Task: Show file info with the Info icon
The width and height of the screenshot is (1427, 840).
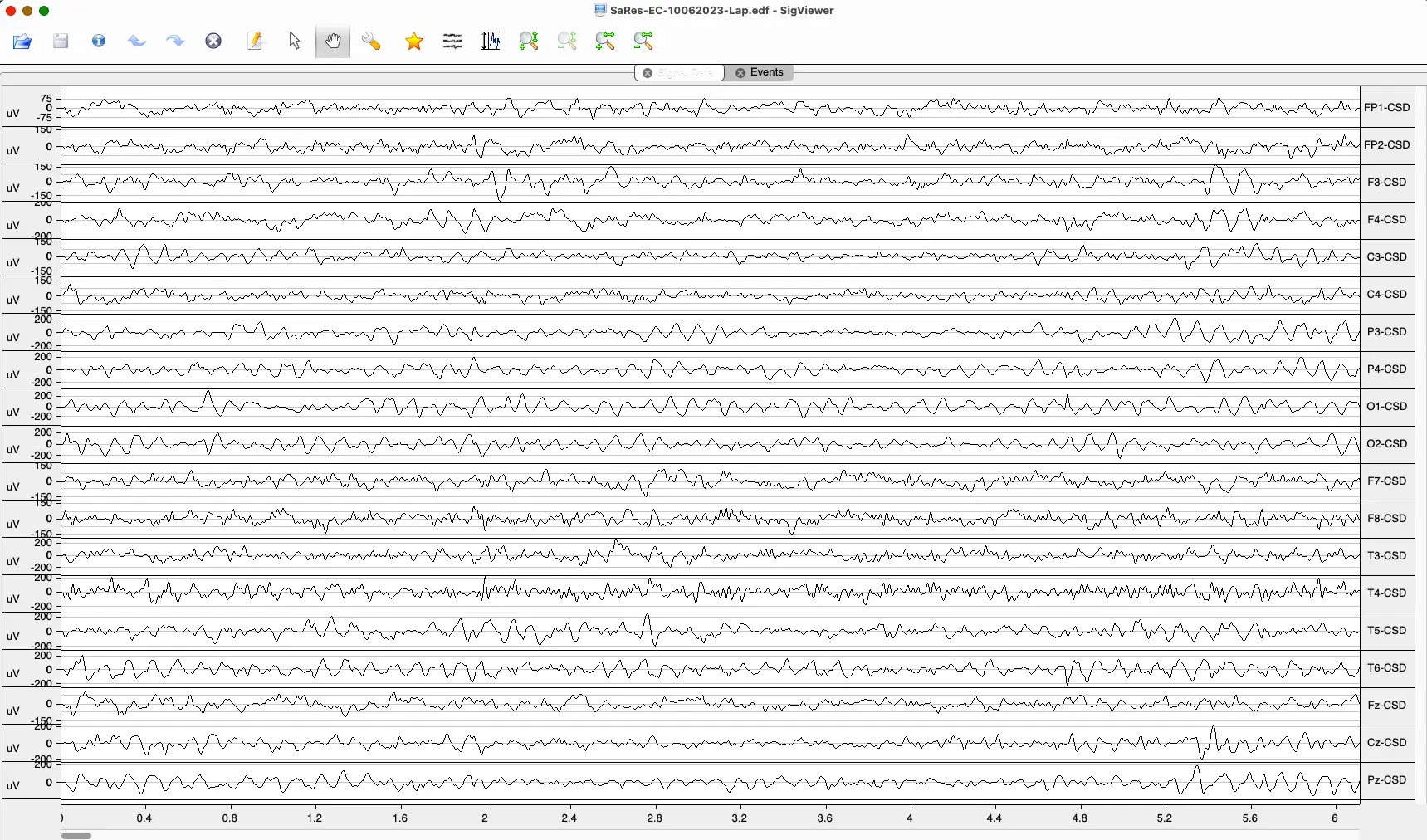Action: tap(99, 41)
